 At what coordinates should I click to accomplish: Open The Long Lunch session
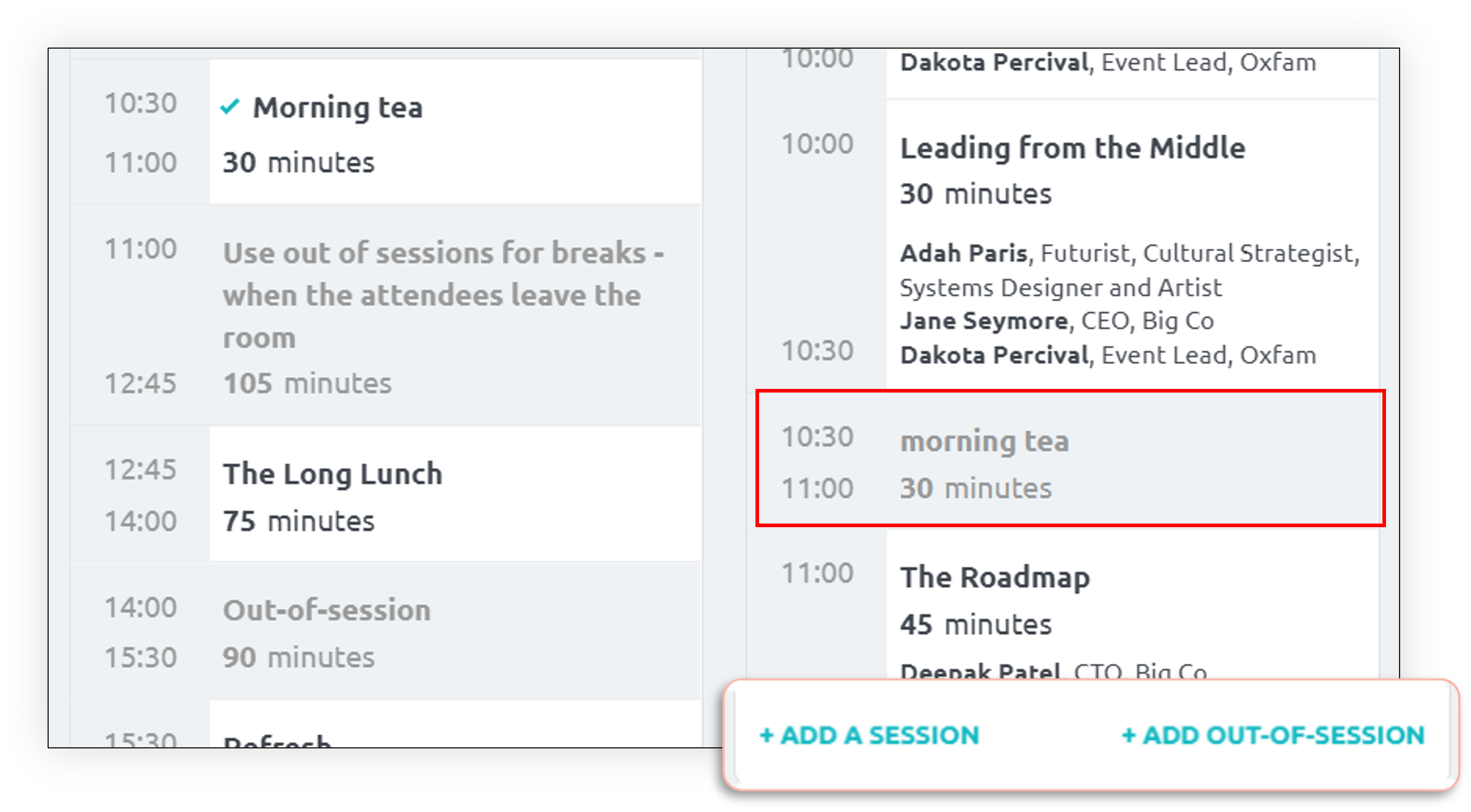click(x=332, y=474)
